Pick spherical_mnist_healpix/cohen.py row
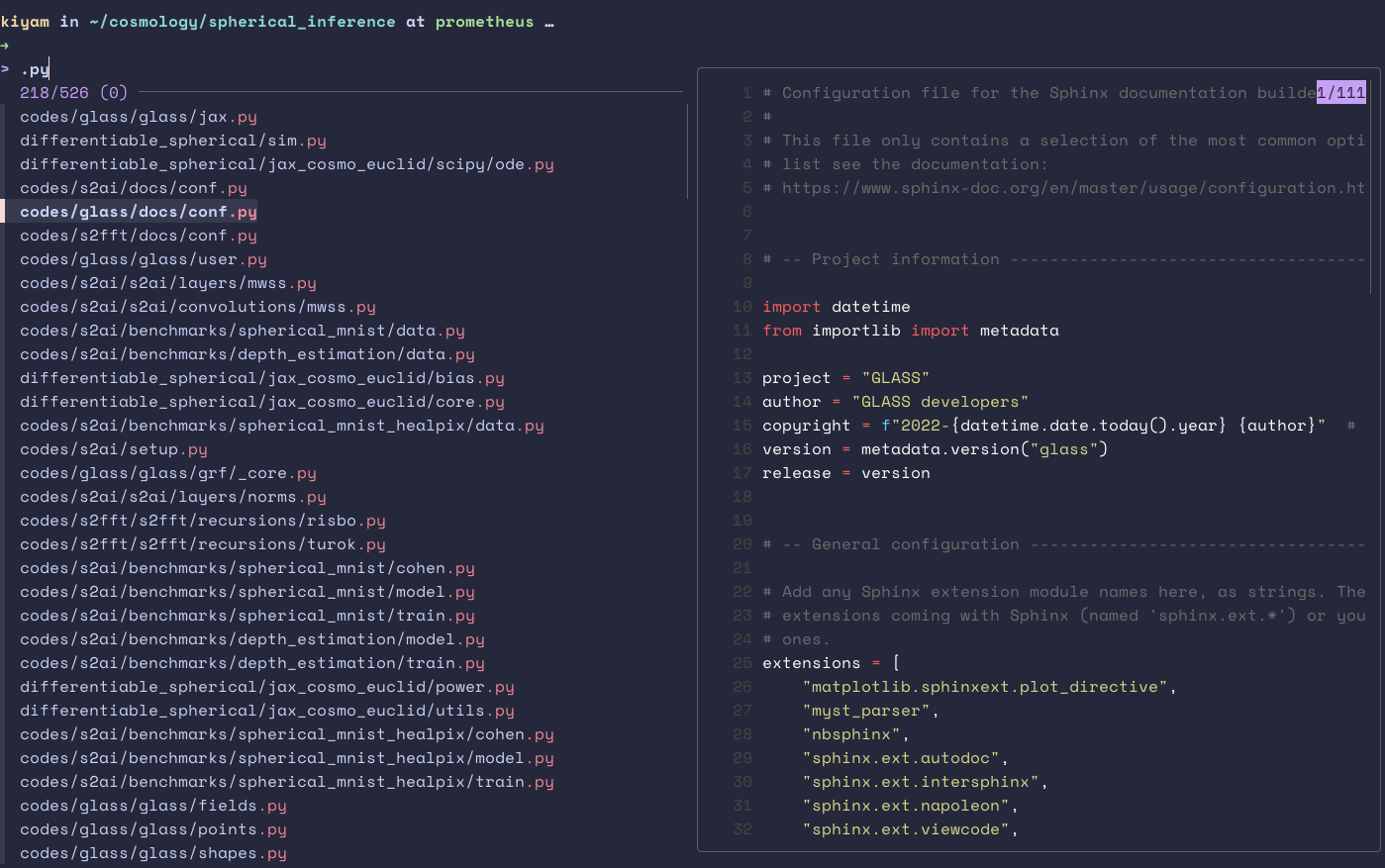The height and width of the screenshot is (868, 1385). pos(287,734)
